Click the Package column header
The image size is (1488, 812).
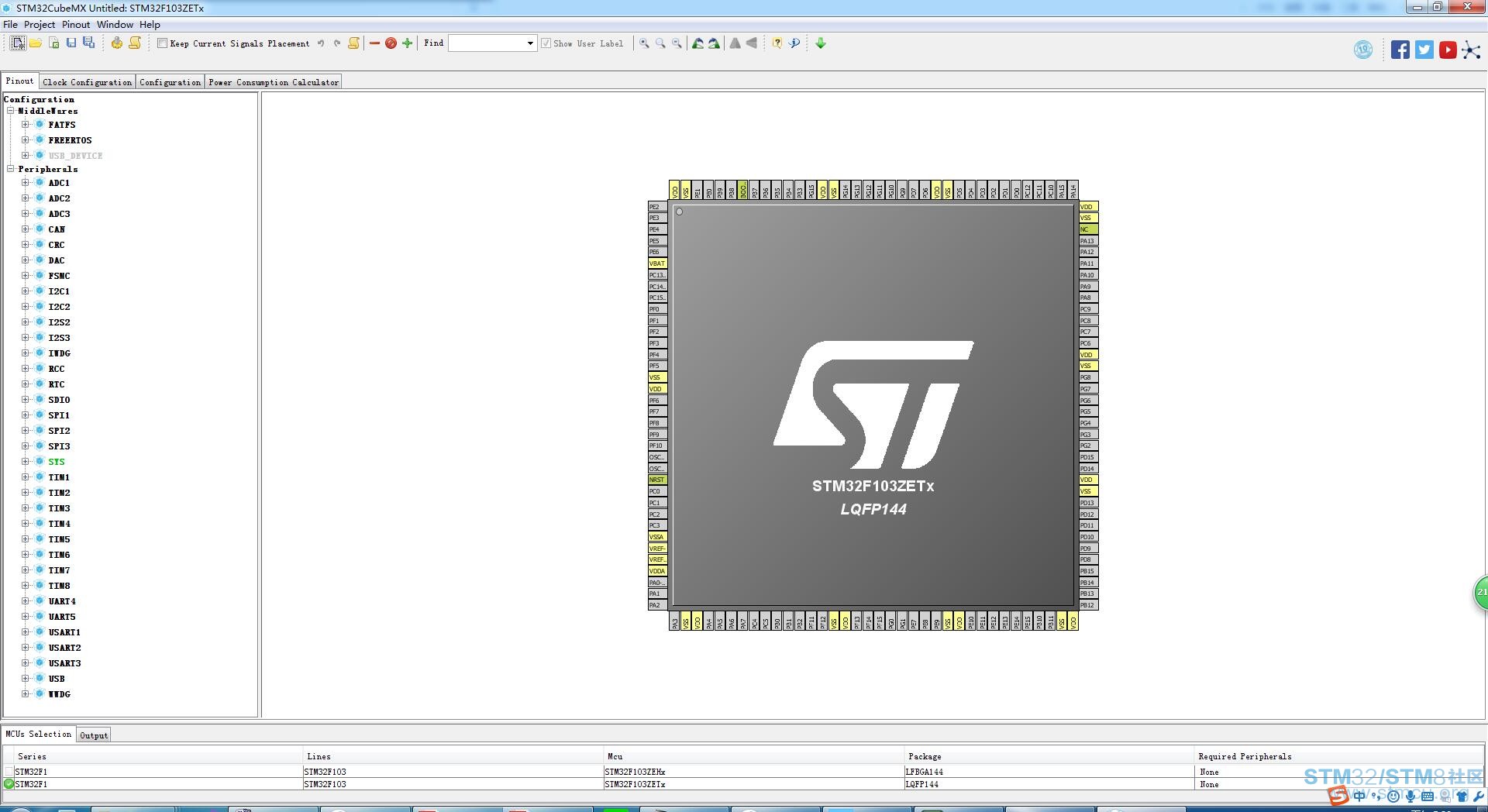pyautogui.click(x=1050, y=756)
